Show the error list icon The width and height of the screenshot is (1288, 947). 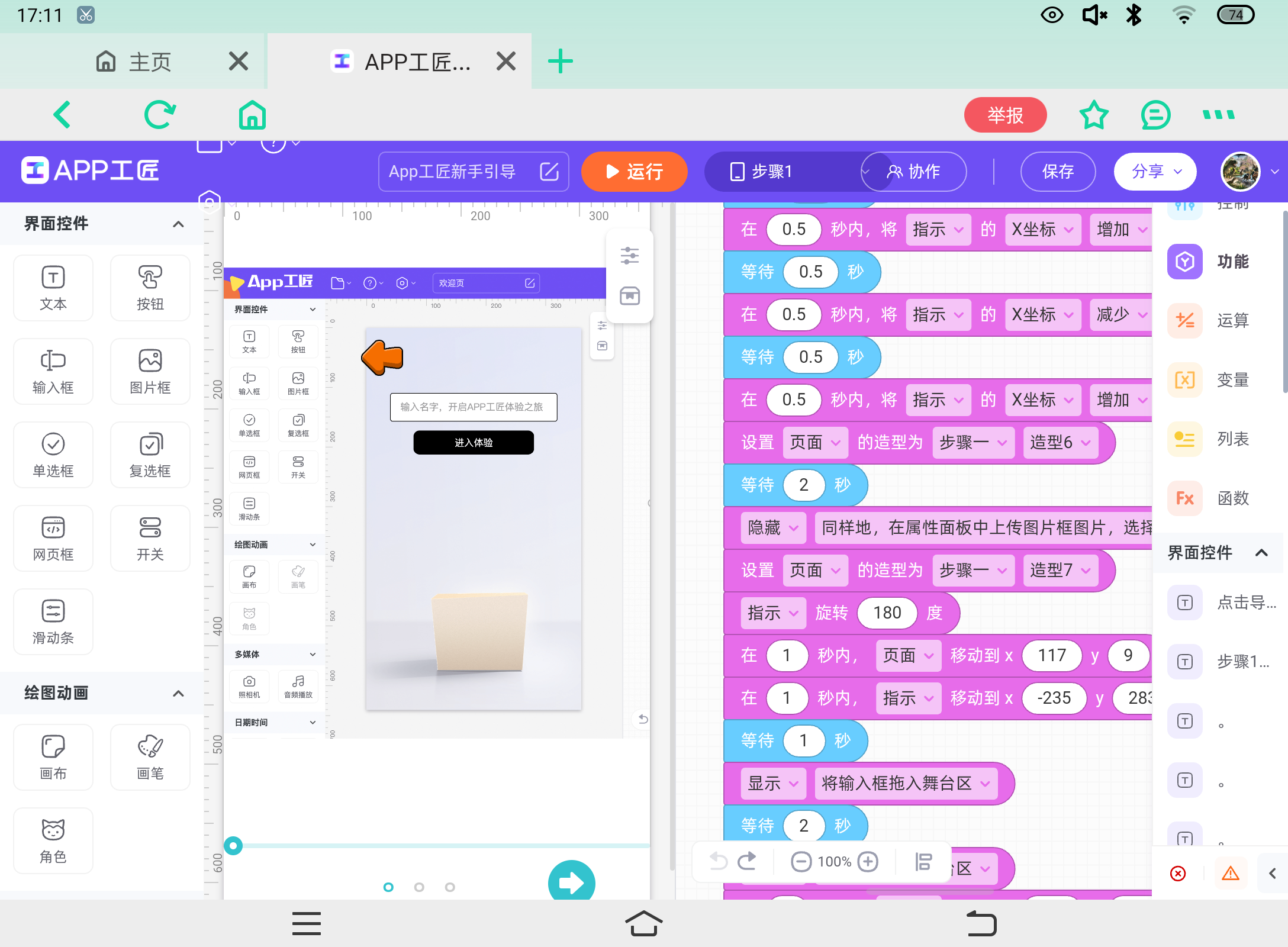coord(1178,874)
